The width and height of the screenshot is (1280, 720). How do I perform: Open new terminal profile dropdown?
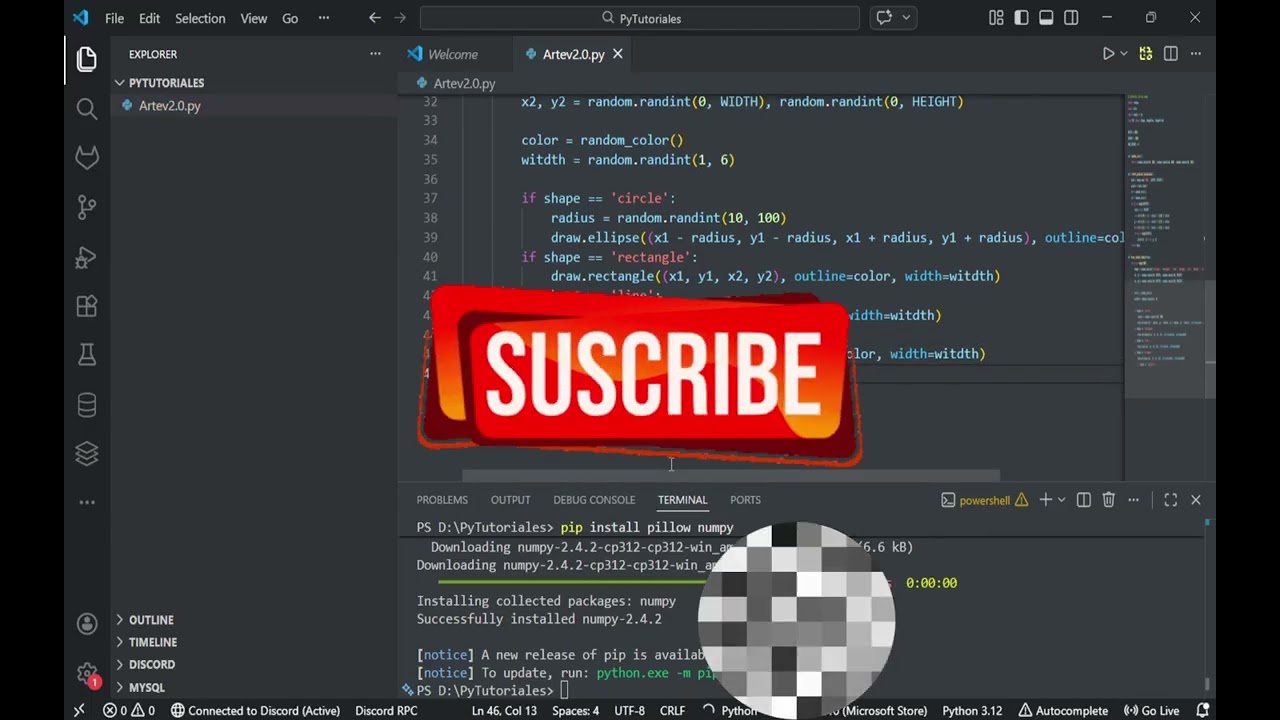point(1061,500)
